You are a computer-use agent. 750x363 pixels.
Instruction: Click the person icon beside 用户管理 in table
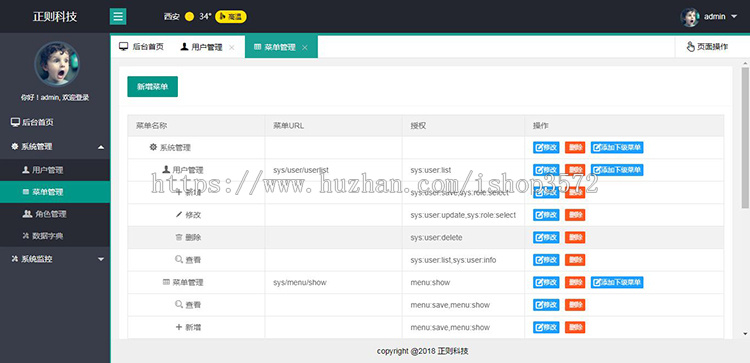(x=166, y=169)
